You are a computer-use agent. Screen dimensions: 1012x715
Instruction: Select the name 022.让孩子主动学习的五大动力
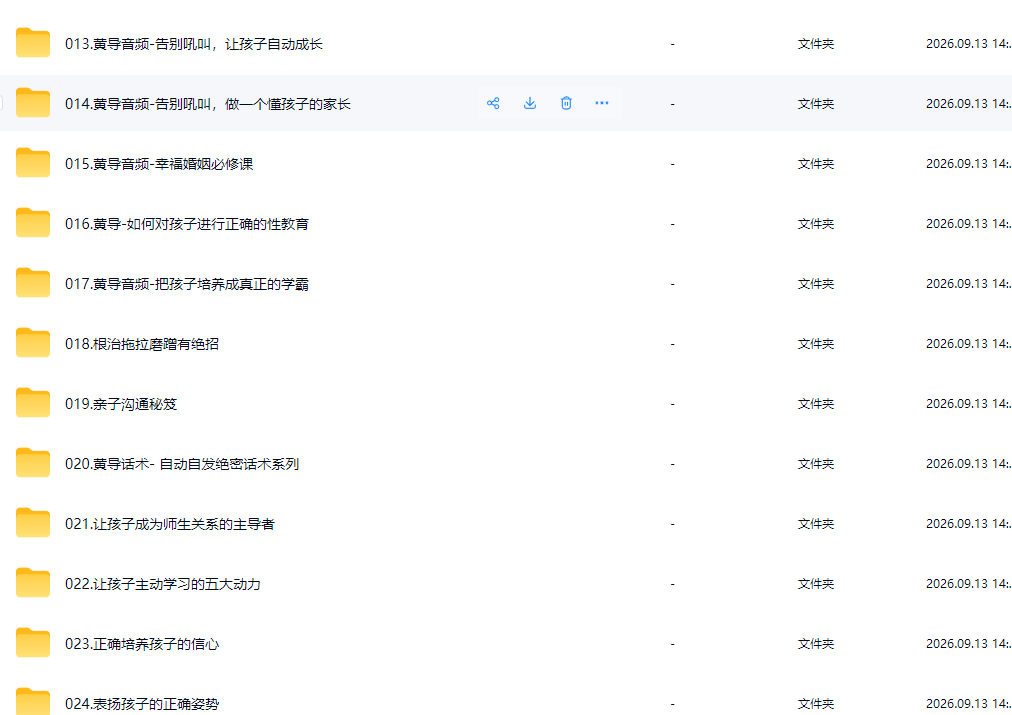(163, 584)
